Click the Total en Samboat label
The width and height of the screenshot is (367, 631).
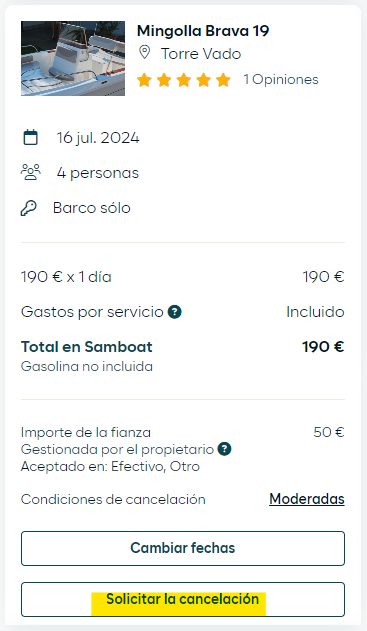pos(87,347)
